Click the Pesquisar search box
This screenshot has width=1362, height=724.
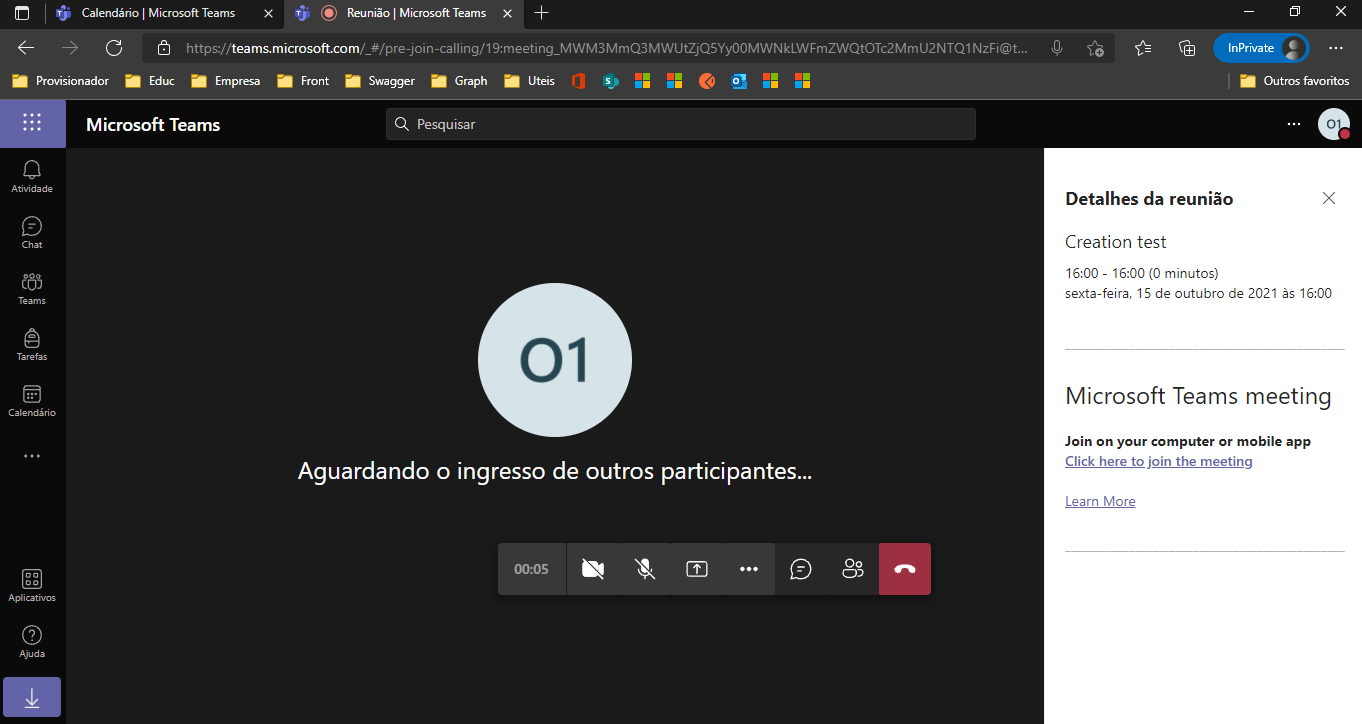[681, 124]
